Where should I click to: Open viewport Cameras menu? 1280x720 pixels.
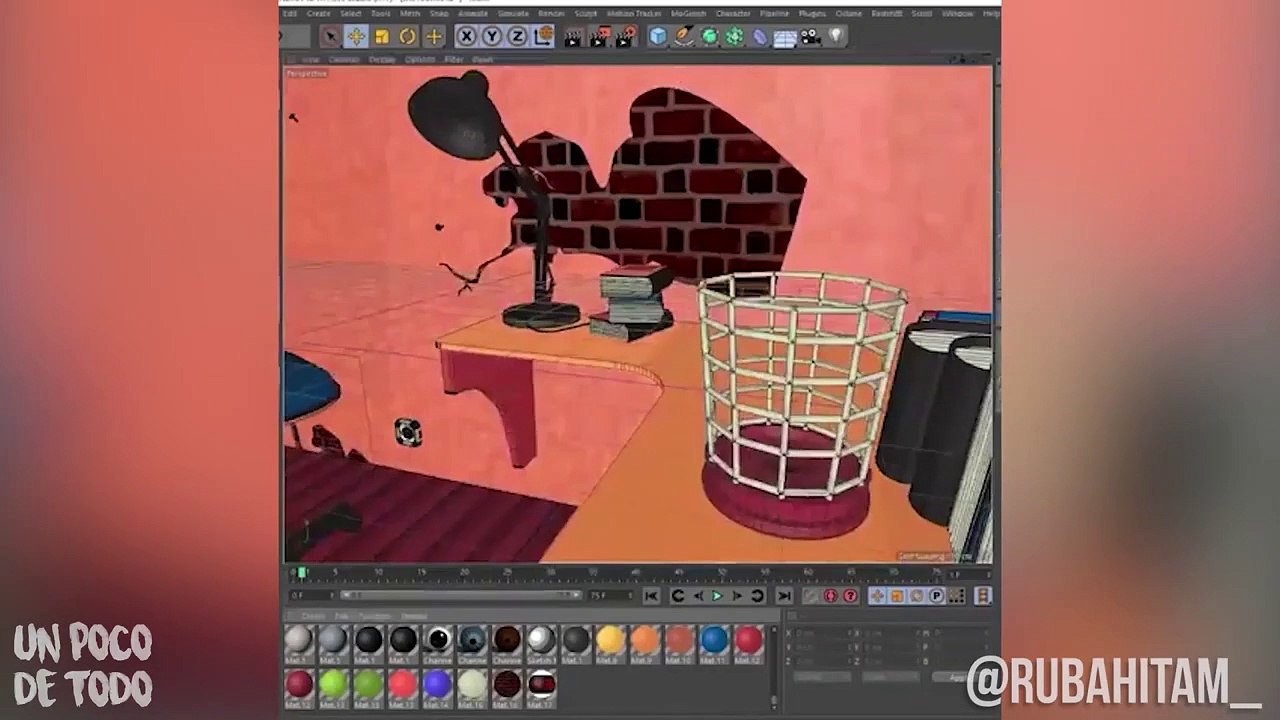click(344, 60)
